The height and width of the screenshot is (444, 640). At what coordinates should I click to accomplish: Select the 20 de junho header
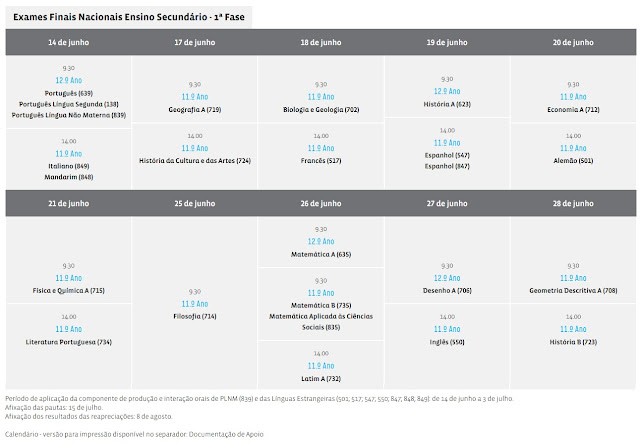(x=573, y=43)
